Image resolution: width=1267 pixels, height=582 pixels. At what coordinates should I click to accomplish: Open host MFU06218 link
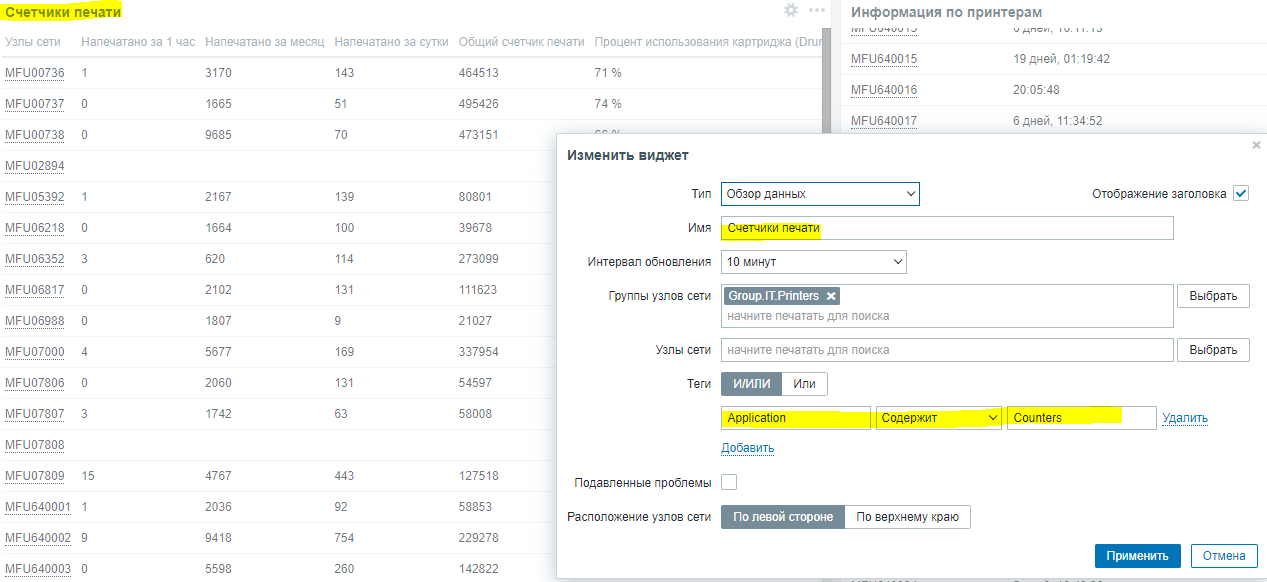[x=35, y=228]
